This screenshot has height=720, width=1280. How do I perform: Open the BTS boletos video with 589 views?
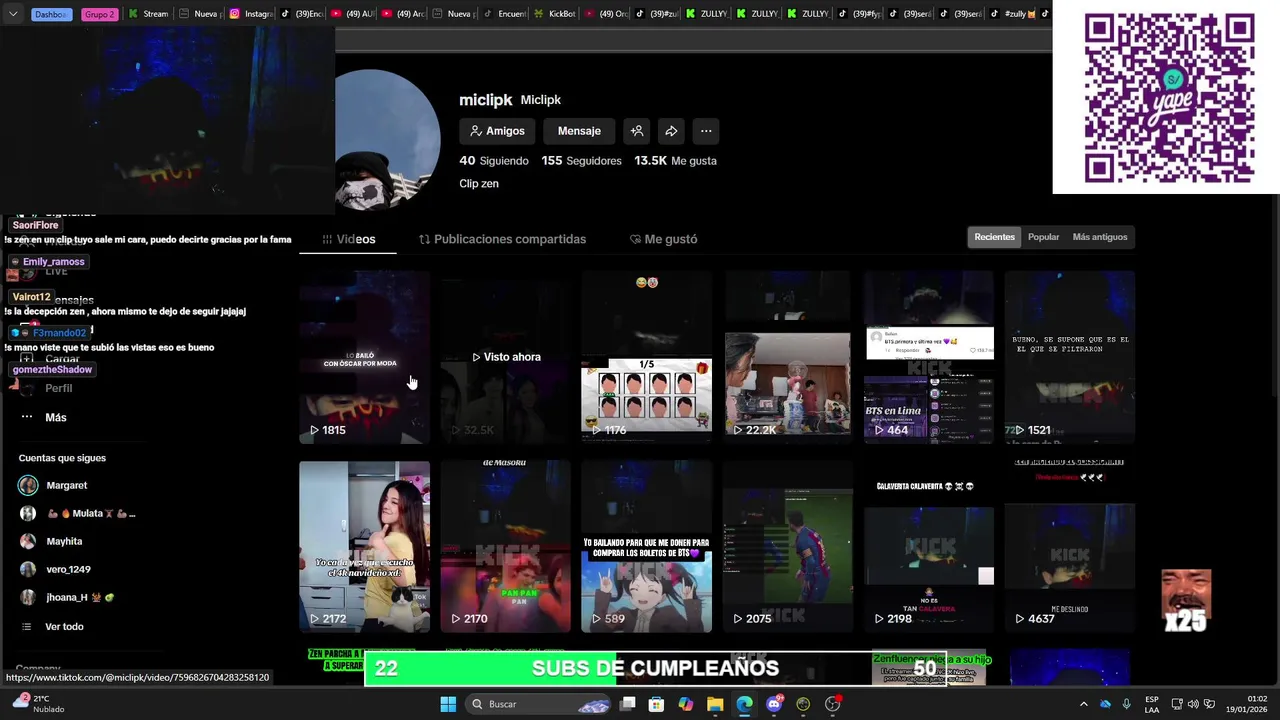point(646,546)
